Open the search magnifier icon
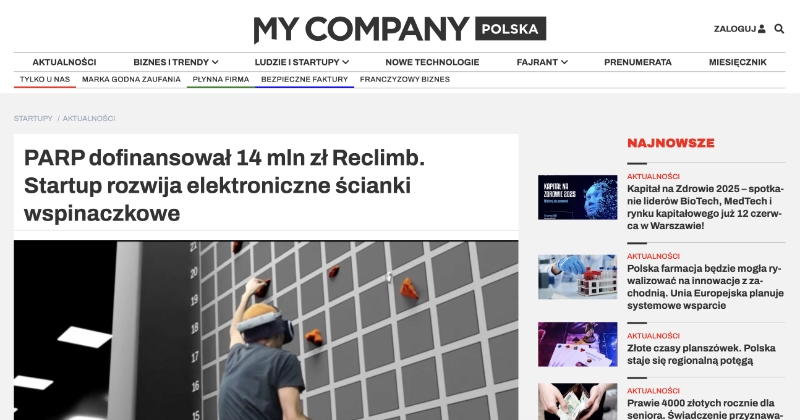Image resolution: width=800 pixels, height=420 pixels. click(779, 29)
